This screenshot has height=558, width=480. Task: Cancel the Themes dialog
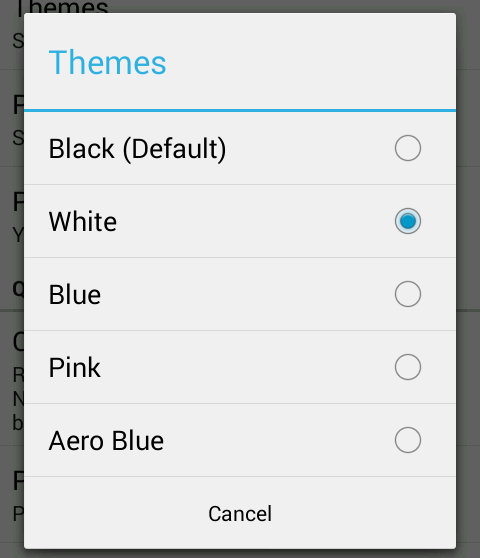(240, 513)
